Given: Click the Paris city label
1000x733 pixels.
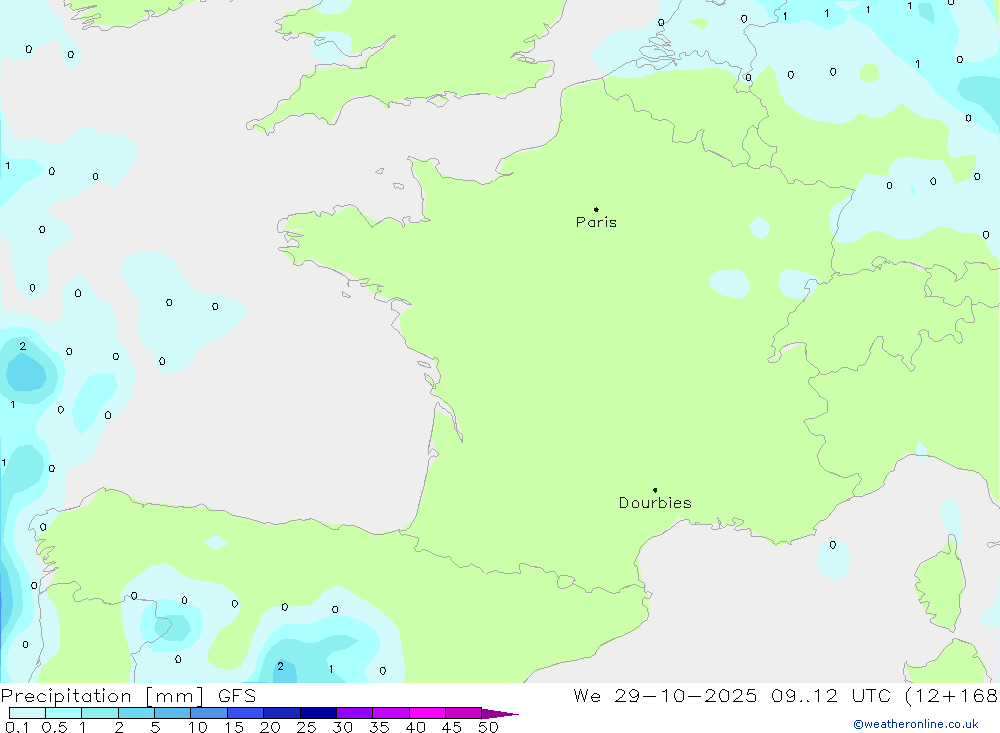Looking at the screenshot, I should [x=596, y=222].
